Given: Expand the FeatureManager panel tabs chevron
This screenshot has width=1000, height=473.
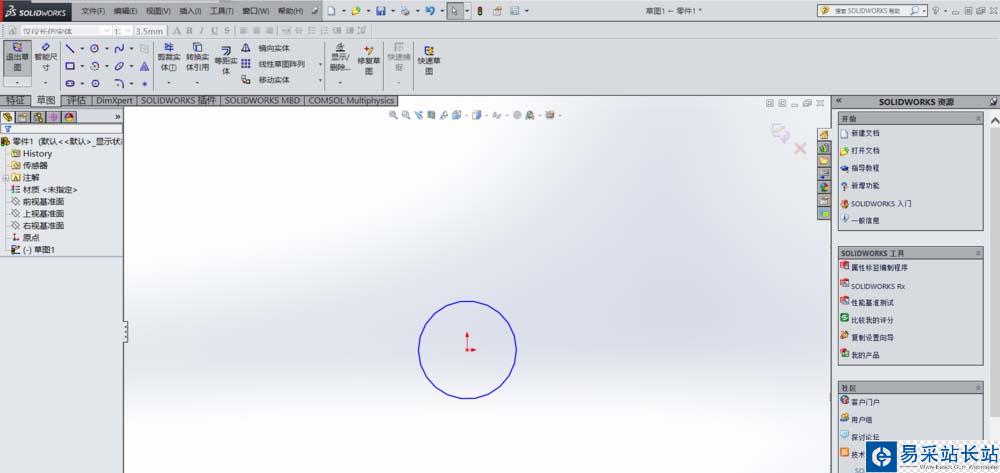Looking at the screenshot, I should point(117,117).
